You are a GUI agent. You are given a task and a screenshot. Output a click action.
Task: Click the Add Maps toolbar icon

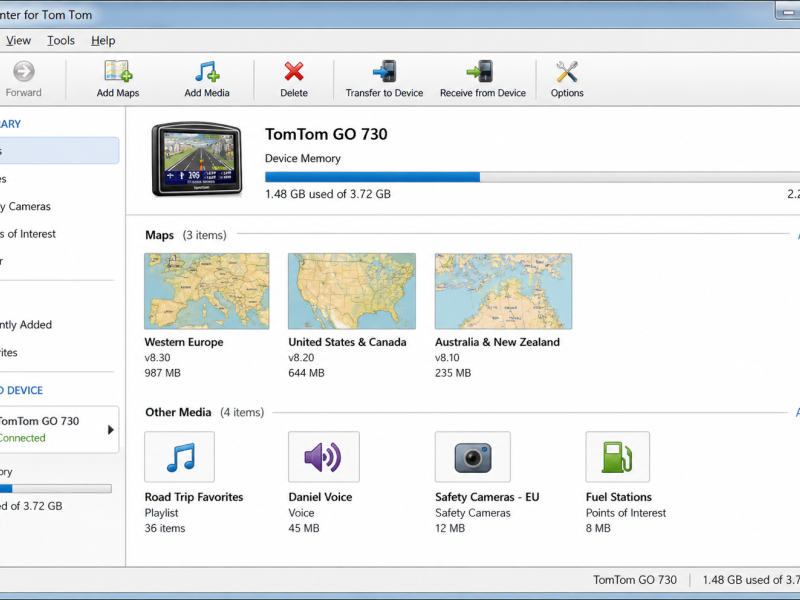(118, 71)
